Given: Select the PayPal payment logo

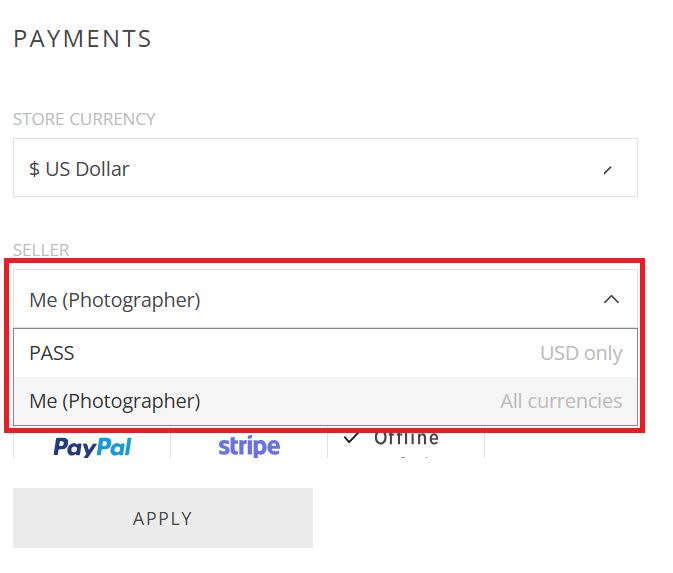Looking at the screenshot, I should 92,447.
